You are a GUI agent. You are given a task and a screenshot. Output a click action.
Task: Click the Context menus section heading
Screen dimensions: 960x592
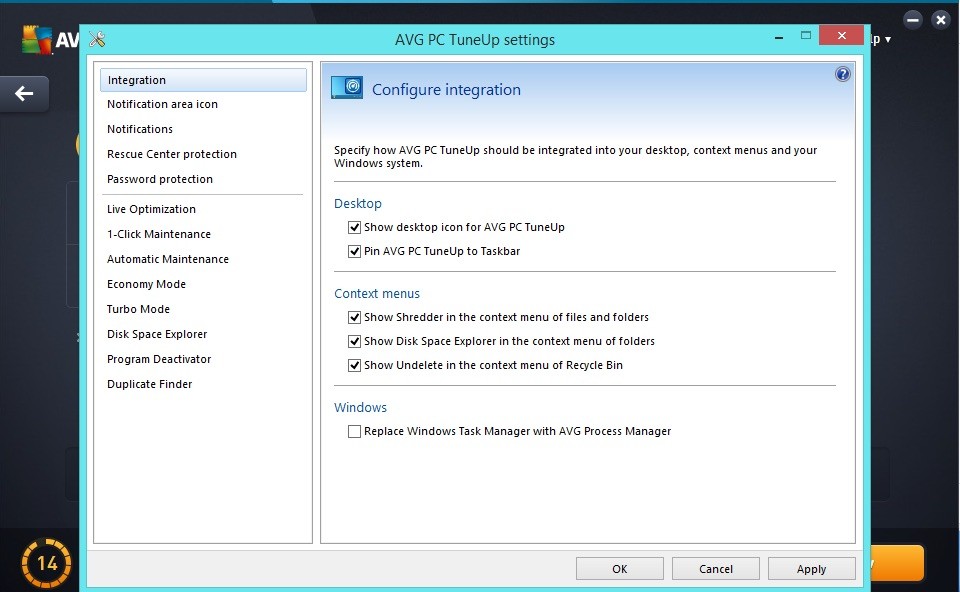(x=377, y=293)
